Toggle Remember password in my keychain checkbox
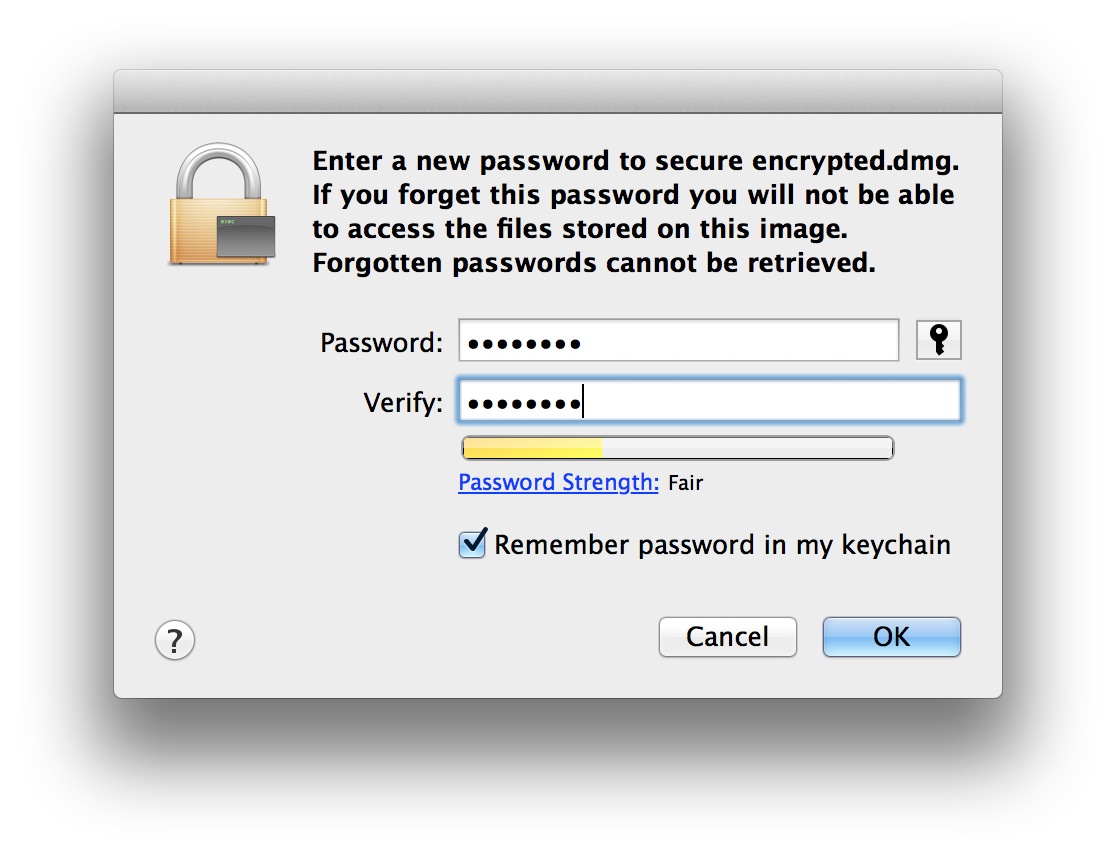The image size is (1116, 856). [473, 544]
